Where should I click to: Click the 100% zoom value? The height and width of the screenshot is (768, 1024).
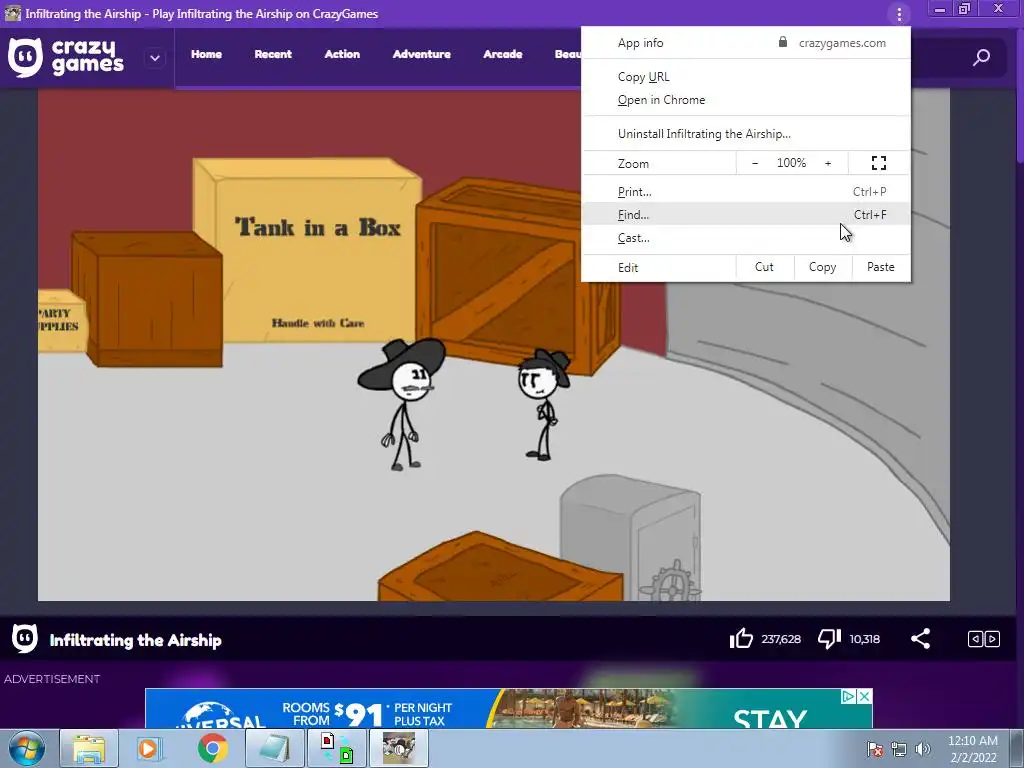pyautogui.click(x=792, y=163)
